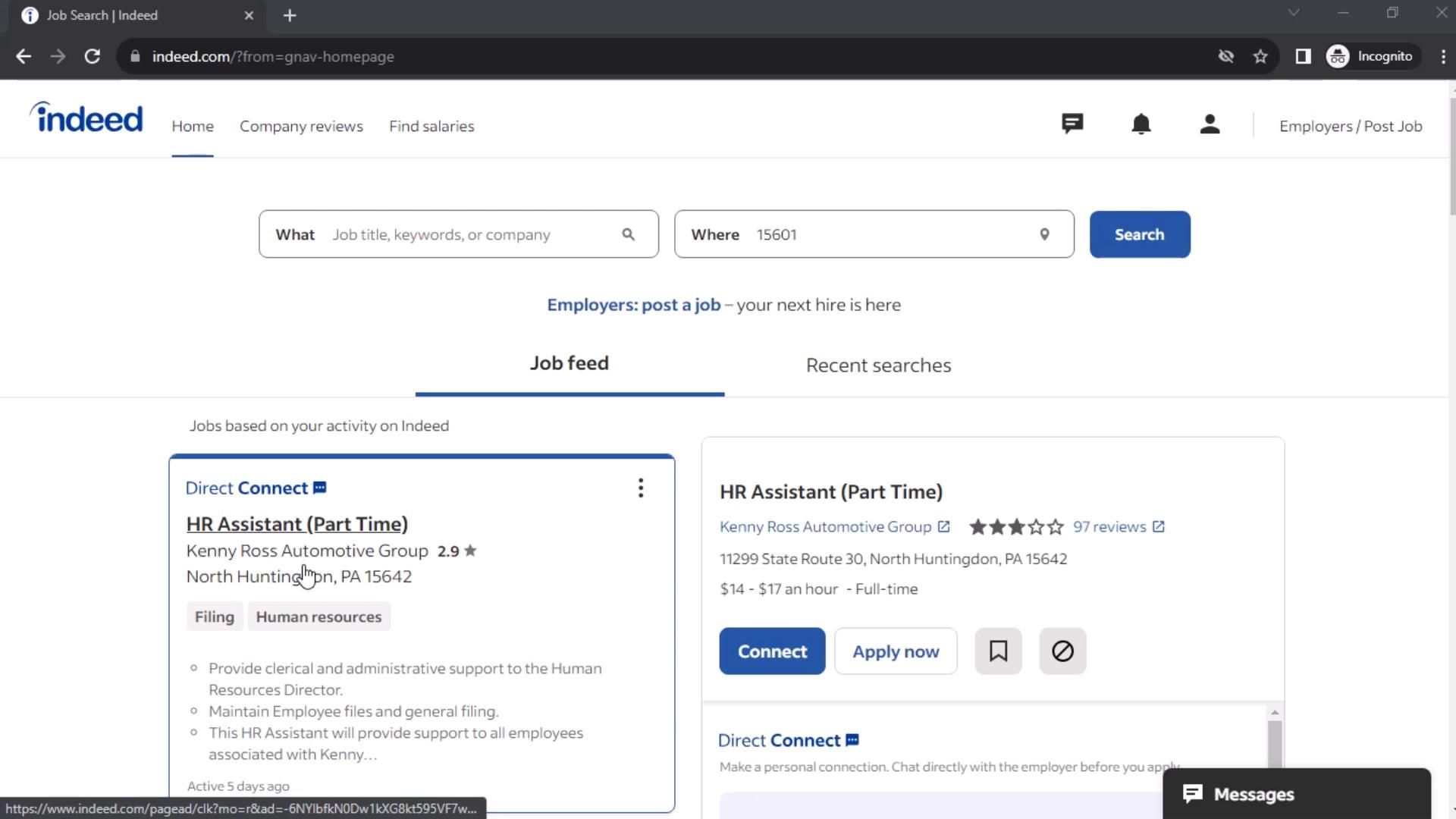Open the Indeed messages chat icon
The width and height of the screenshot is (1456, 819).
[x=1072, y=124]
